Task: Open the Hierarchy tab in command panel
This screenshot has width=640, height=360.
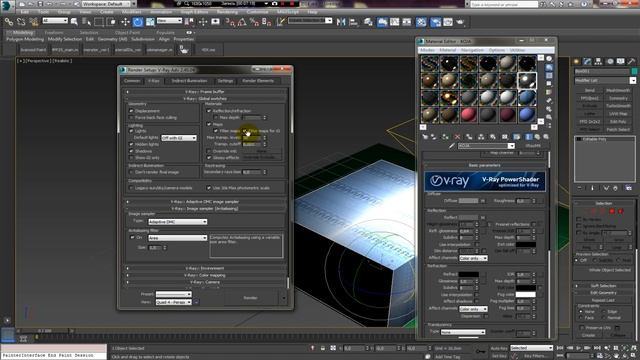Action: coord(598,61)
